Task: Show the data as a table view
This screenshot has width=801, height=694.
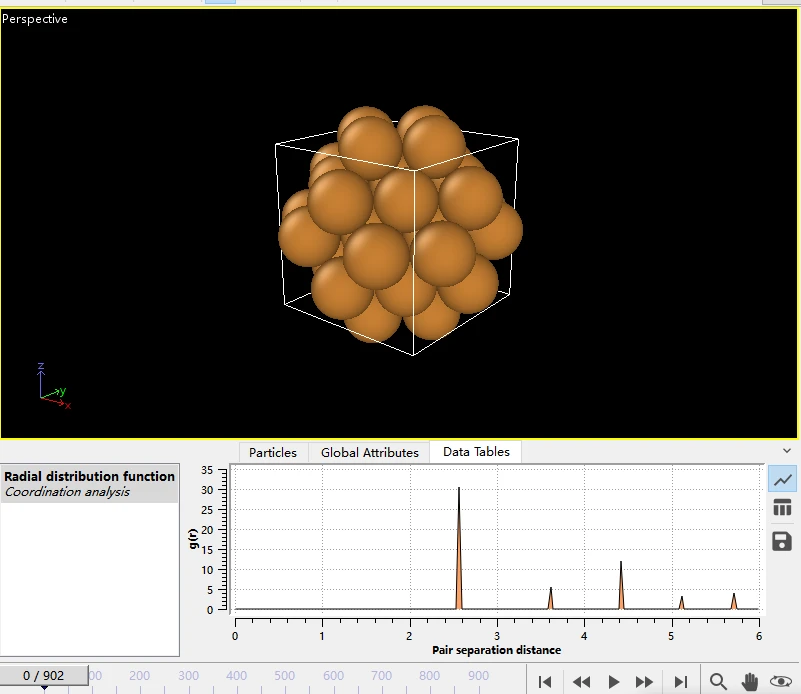Action: click(x=783, y=509)
